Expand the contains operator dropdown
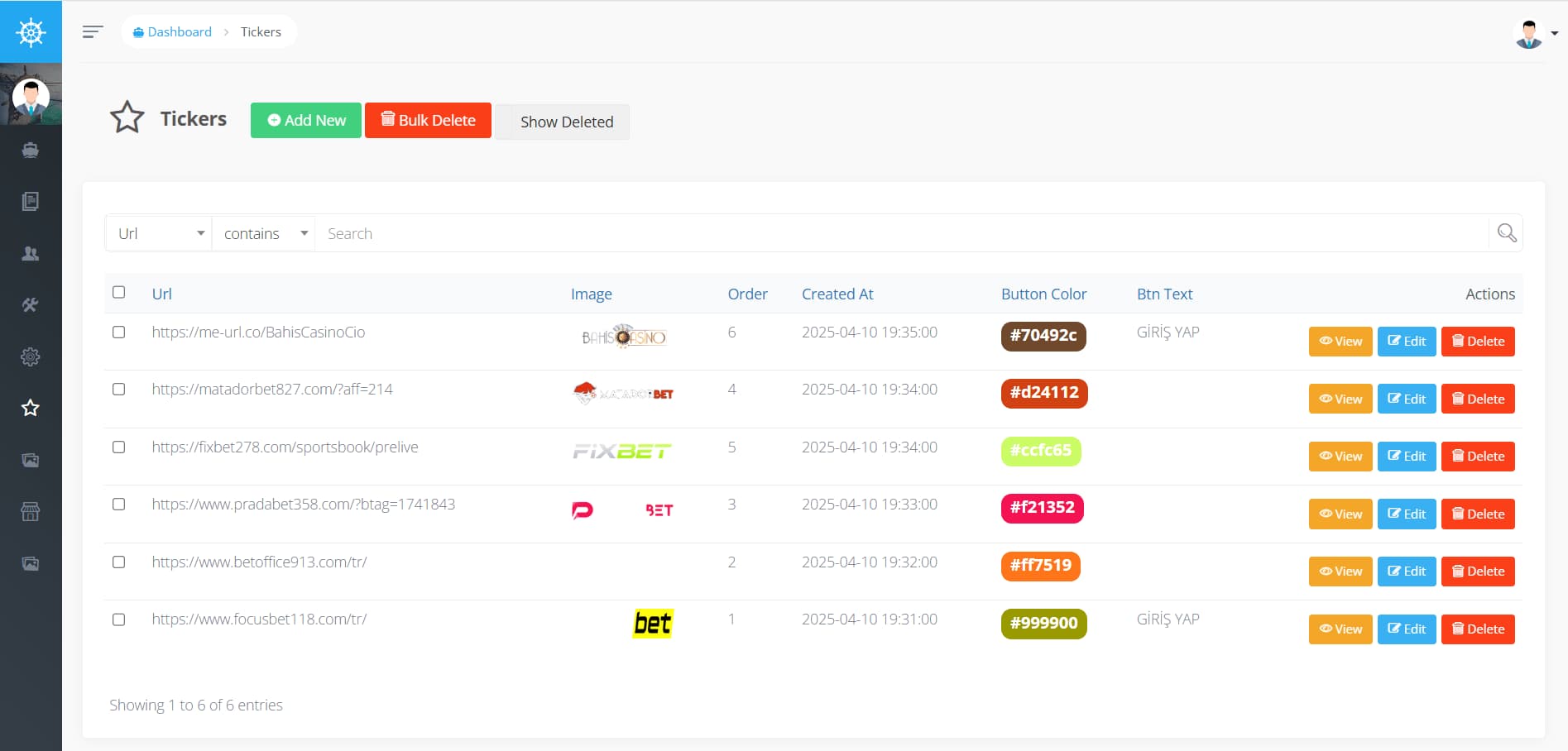Viewport: 1568px width, 751px height. (264, 233)
